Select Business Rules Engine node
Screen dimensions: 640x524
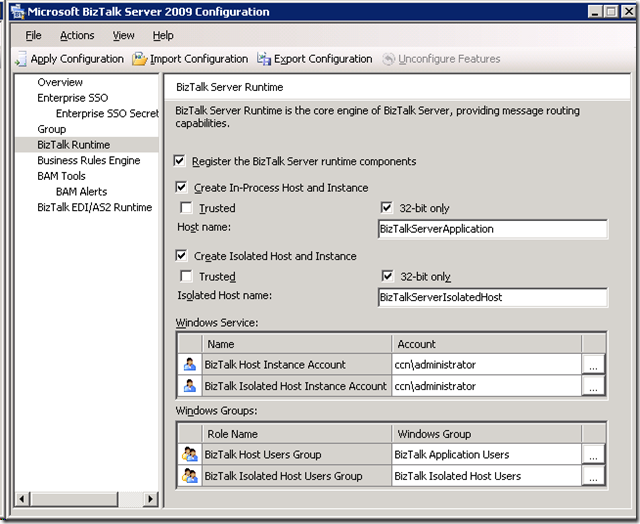89,160
